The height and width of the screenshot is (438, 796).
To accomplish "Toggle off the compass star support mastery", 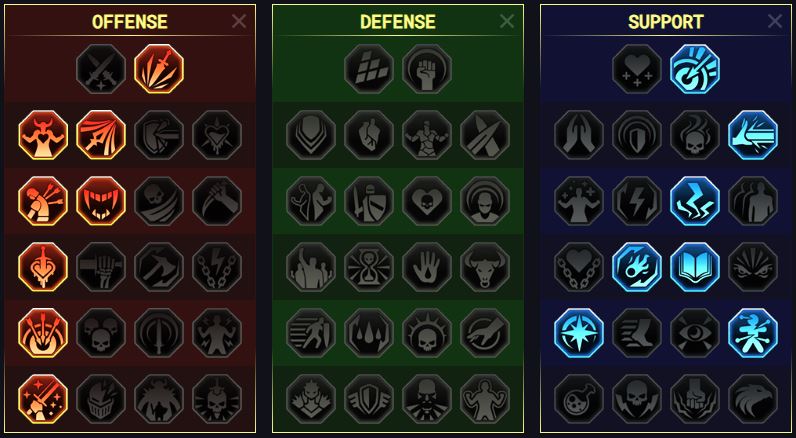I will [579, 333].
